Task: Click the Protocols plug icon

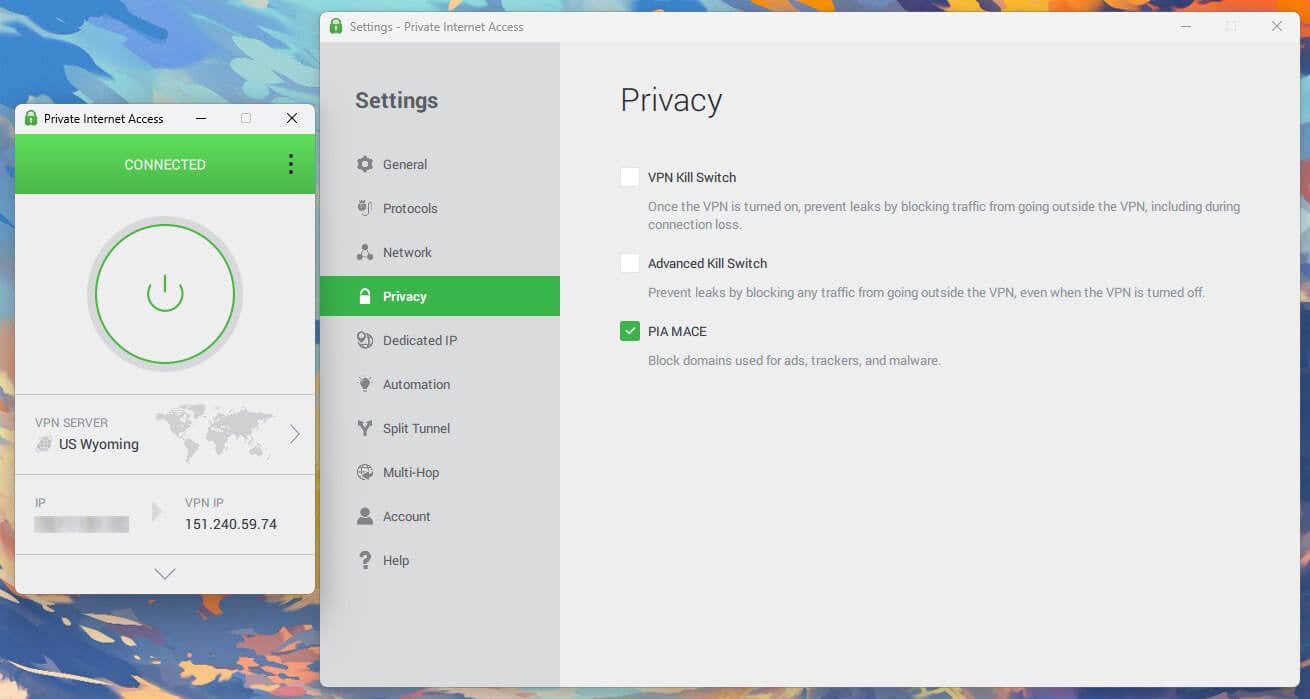Action: click(x=365, y=208)
